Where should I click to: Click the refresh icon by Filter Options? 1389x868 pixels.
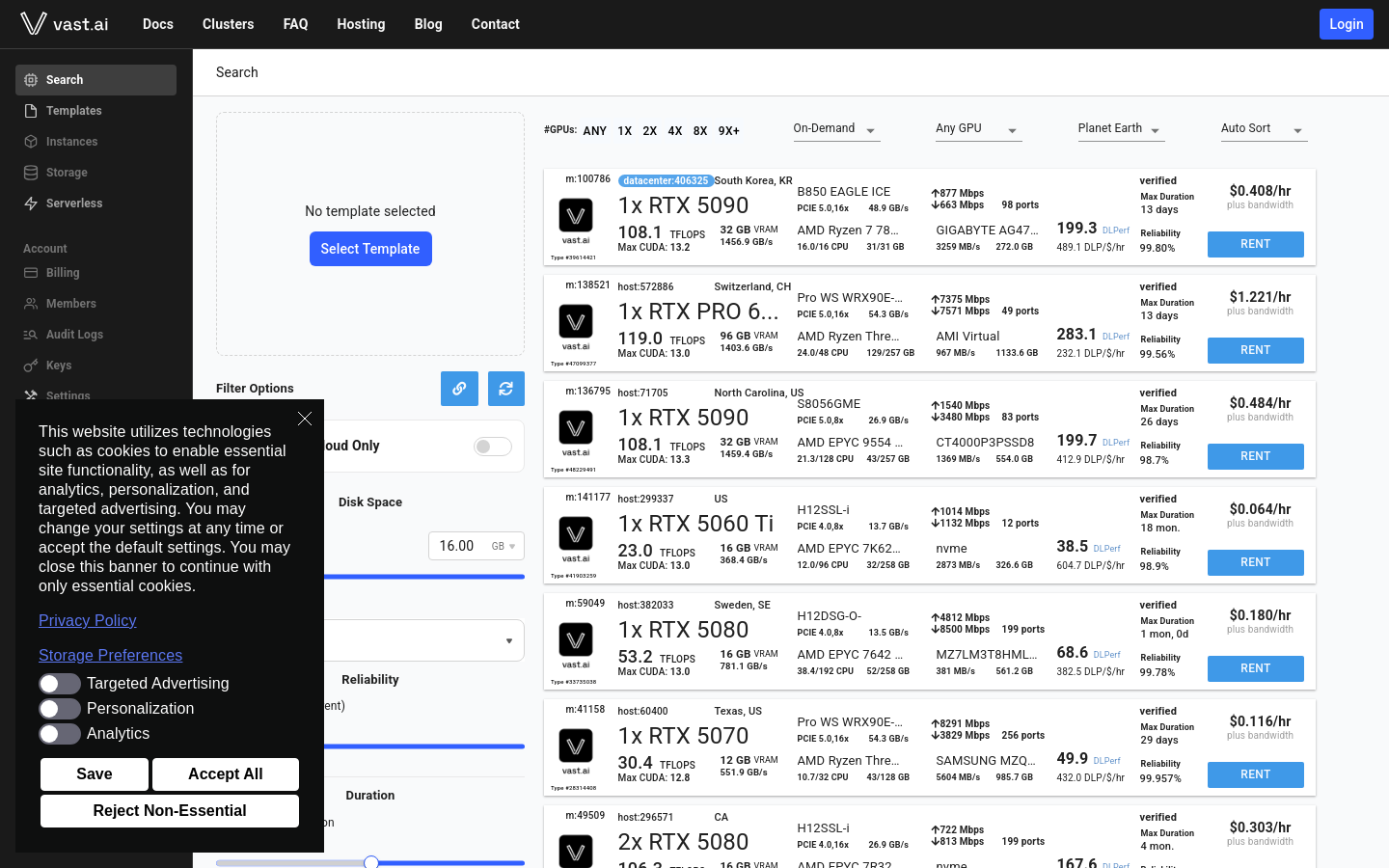coord(505,389)
